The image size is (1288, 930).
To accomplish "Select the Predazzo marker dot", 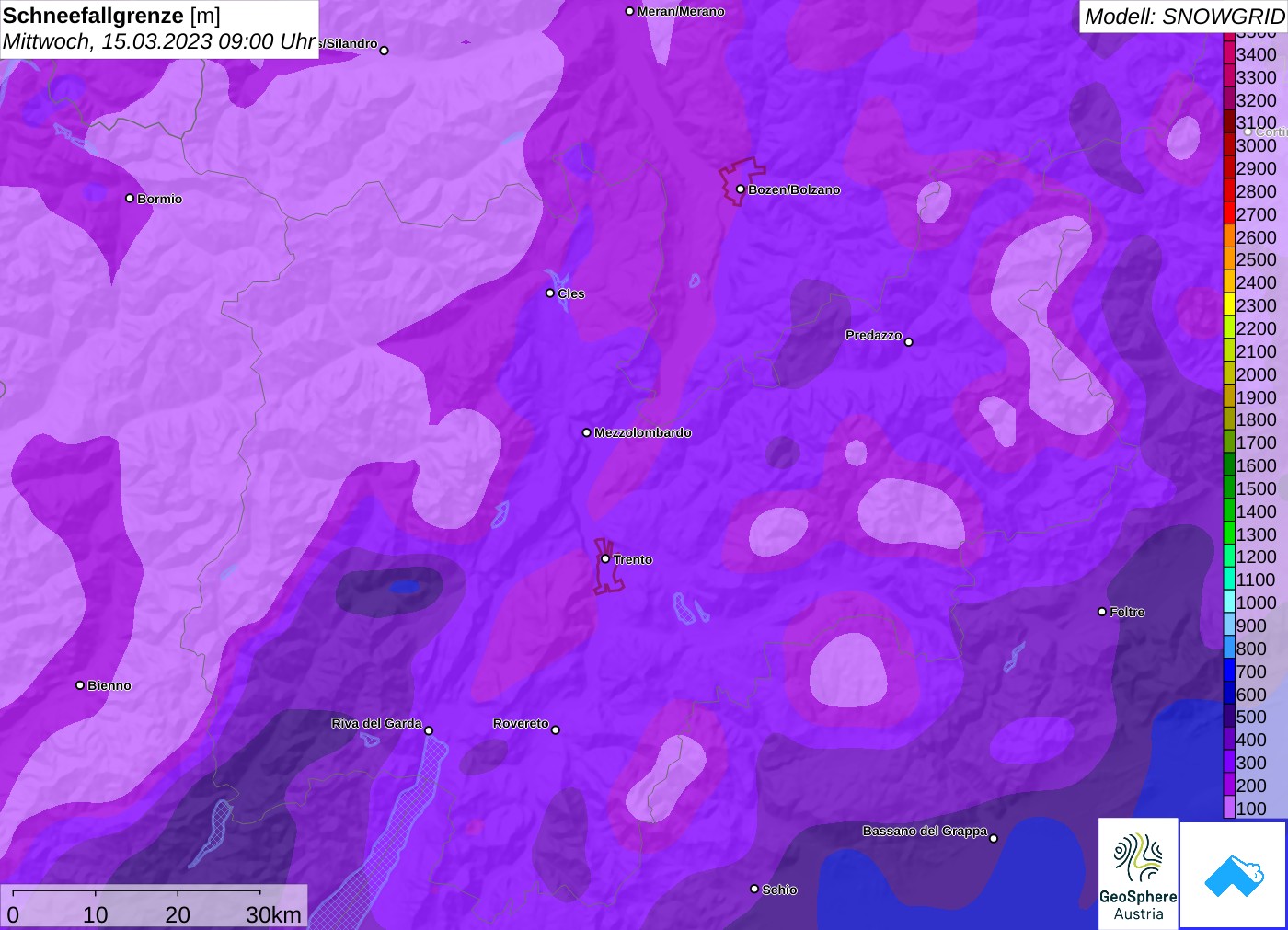I will point(908,341).
